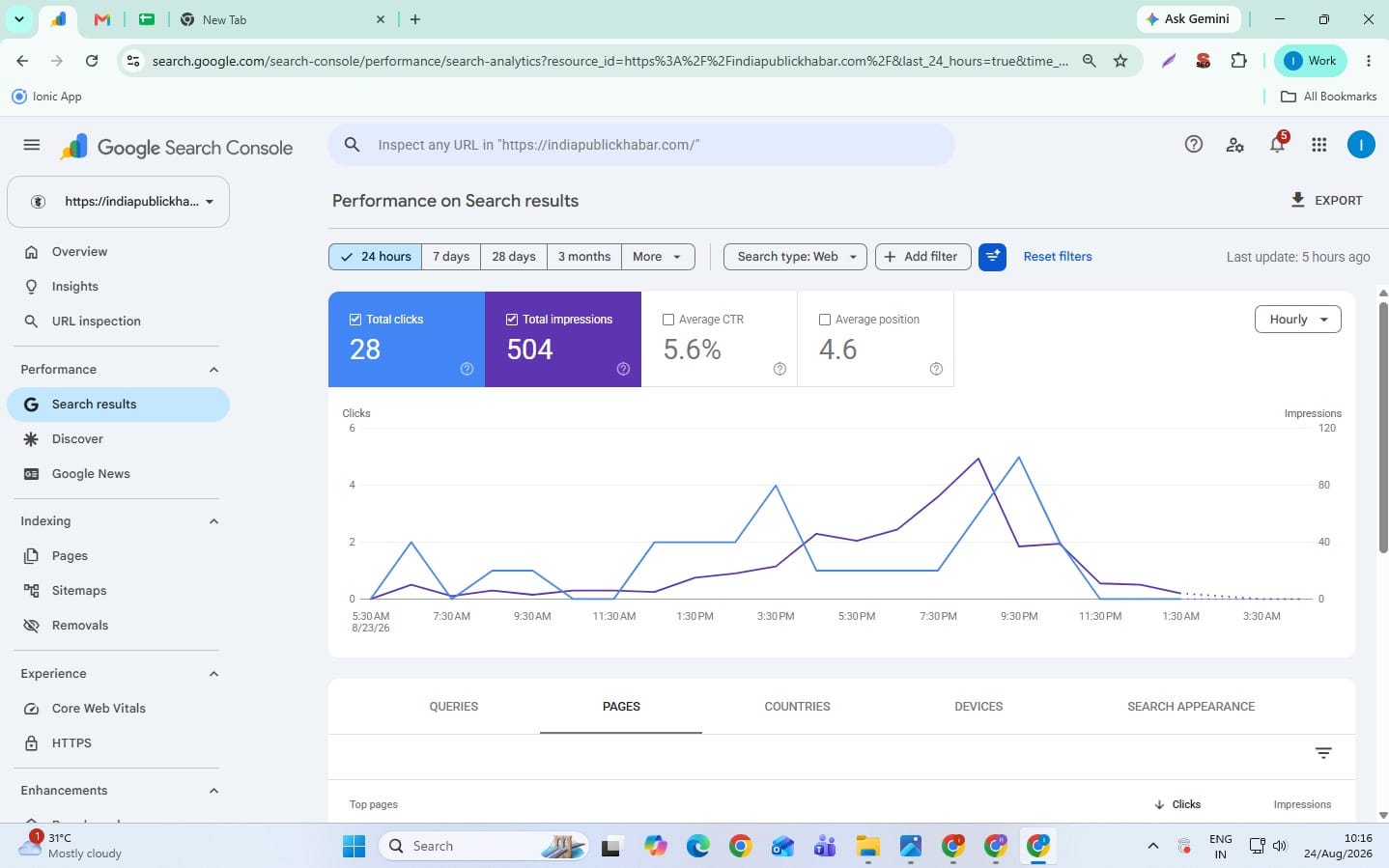Open the Sitemaps sidebar item
1389x868 pixels.
[x=118, y=591]
